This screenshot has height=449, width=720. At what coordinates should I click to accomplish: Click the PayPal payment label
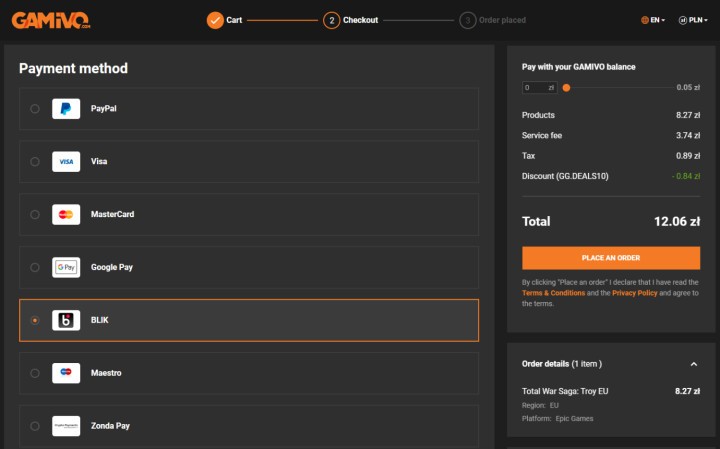103,109
